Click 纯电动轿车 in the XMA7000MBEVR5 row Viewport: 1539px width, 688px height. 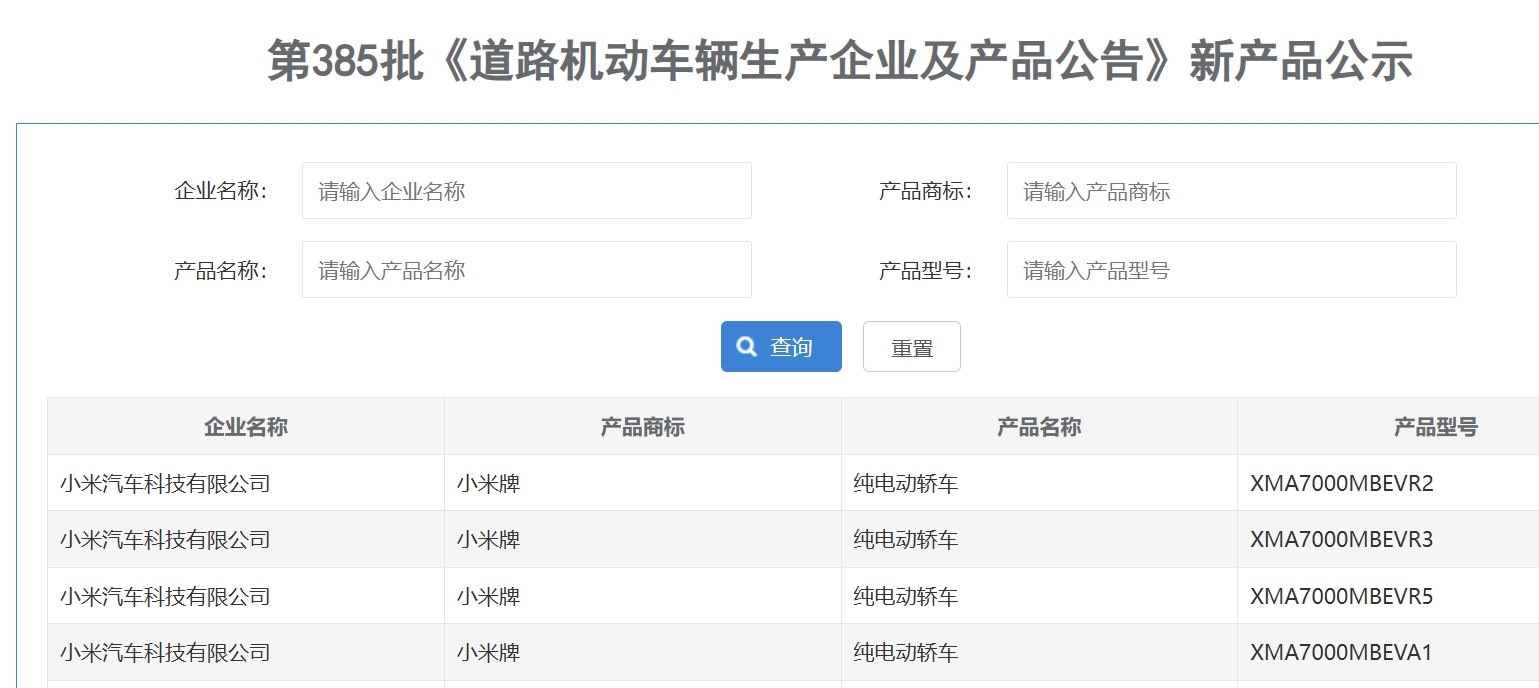click(906, 597)
